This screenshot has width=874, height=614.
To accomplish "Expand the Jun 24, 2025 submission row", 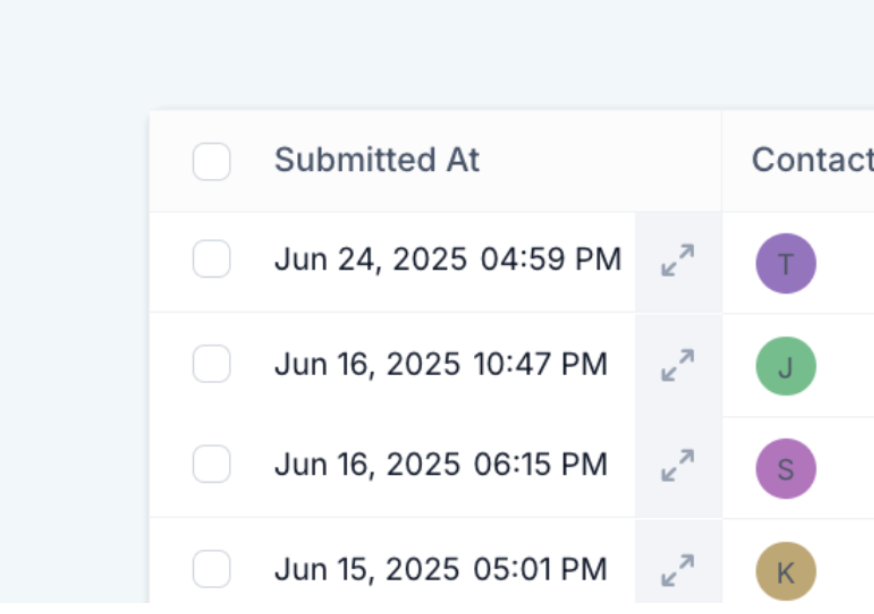I will [x=678, y=261].
